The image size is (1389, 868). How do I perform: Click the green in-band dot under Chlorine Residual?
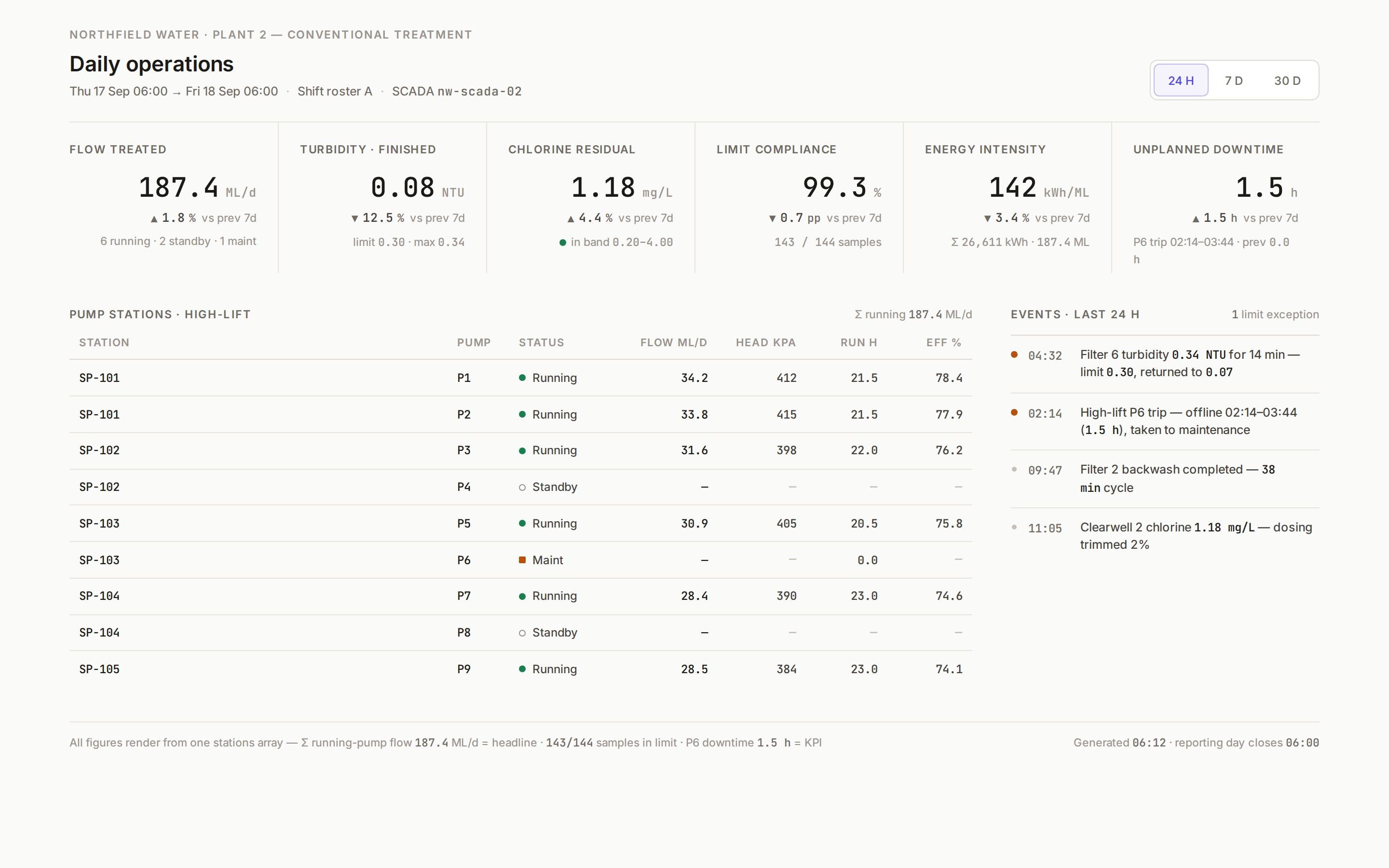[563, 243]
